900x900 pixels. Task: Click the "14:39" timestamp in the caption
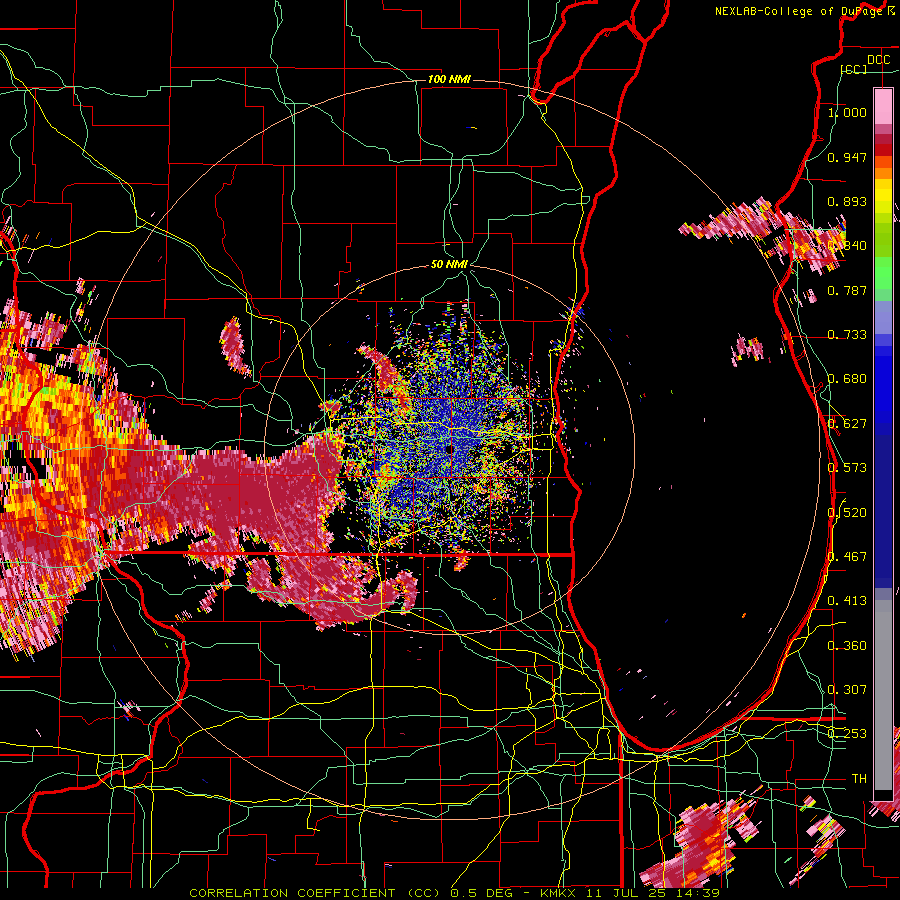click(x=696, y=893)
